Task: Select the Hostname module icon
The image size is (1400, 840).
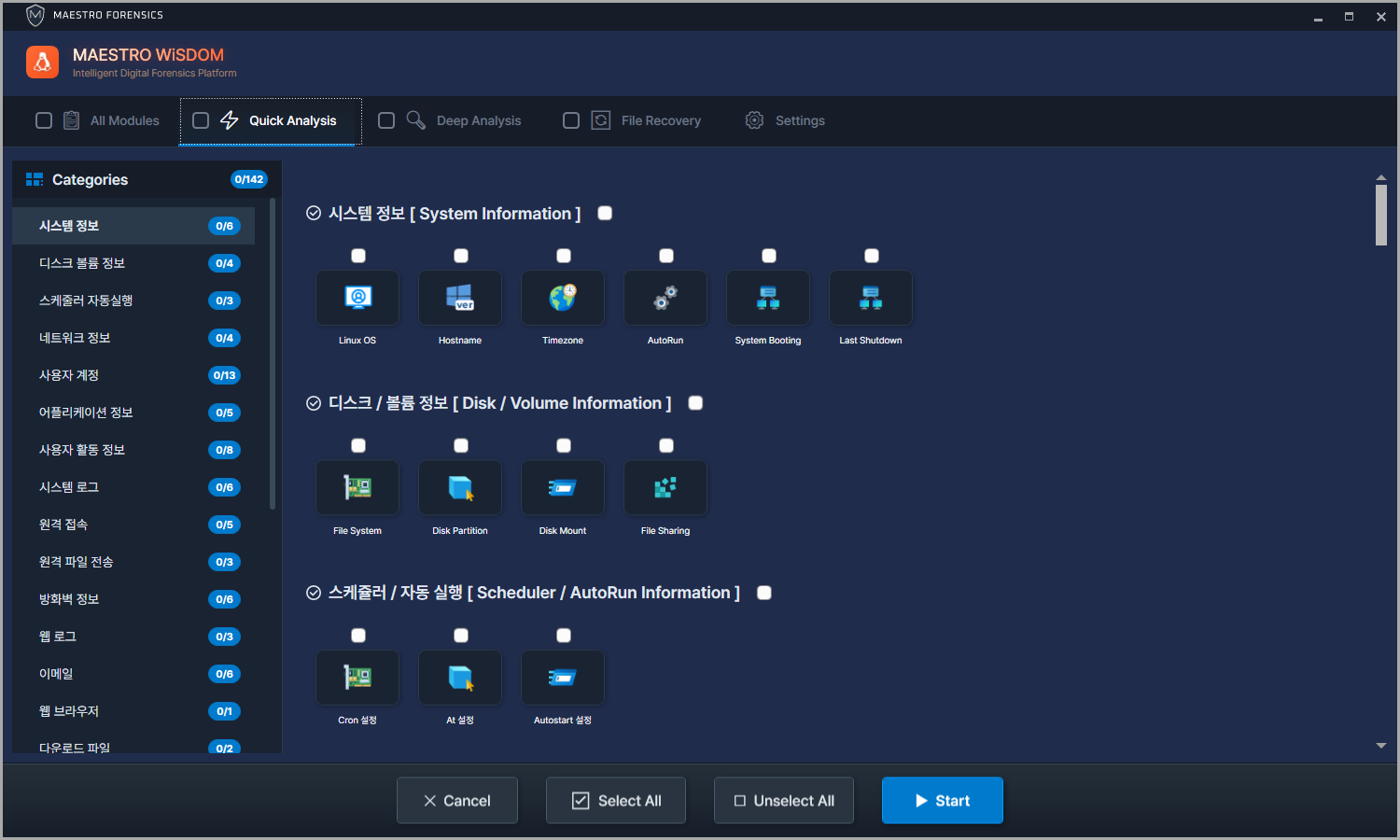Action: [x=460, y=299]
